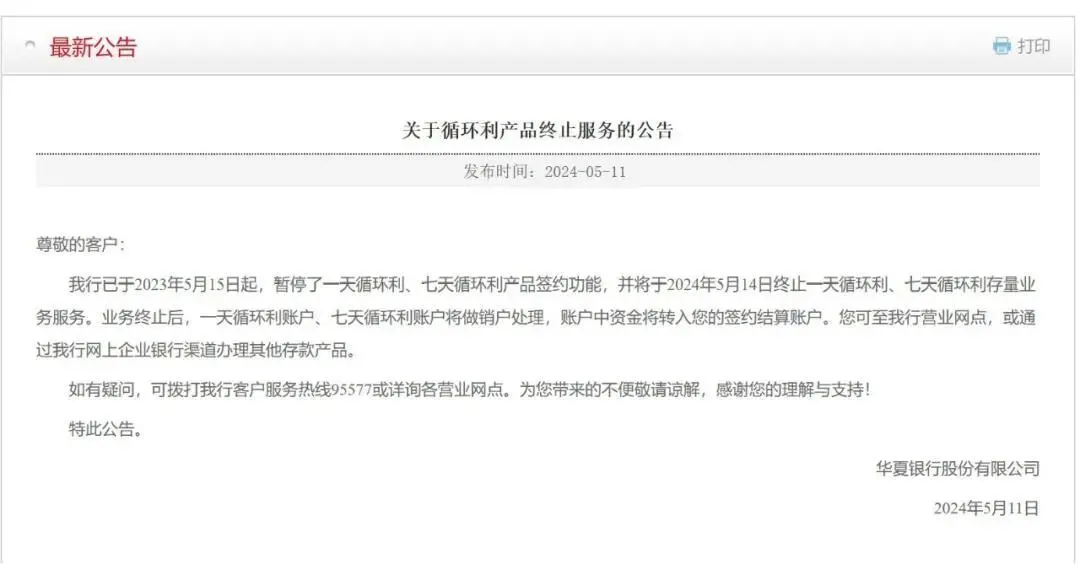Click the dotted separator under the title
This screenshot has width=1080, height=564.
pyautogui.click(x=538, y=154)
